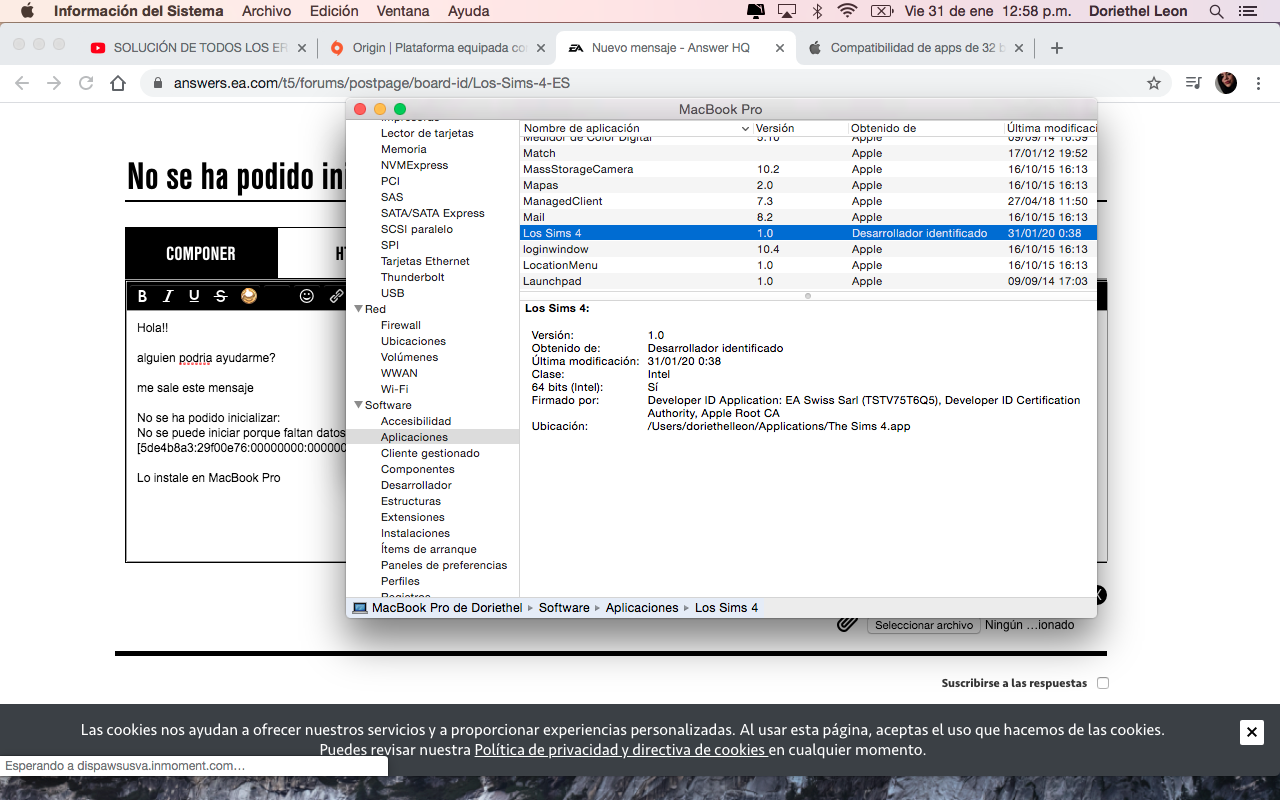1280x800 pixels.
Task: Open the Apple menu
Action: pyautogui.click(x=27, y=11)
